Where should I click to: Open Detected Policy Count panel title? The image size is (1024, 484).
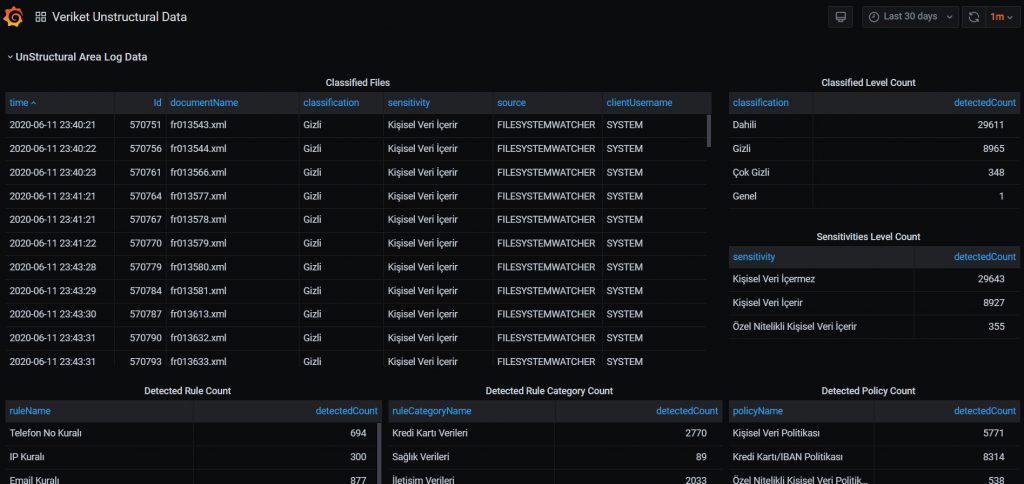(869, 391)
